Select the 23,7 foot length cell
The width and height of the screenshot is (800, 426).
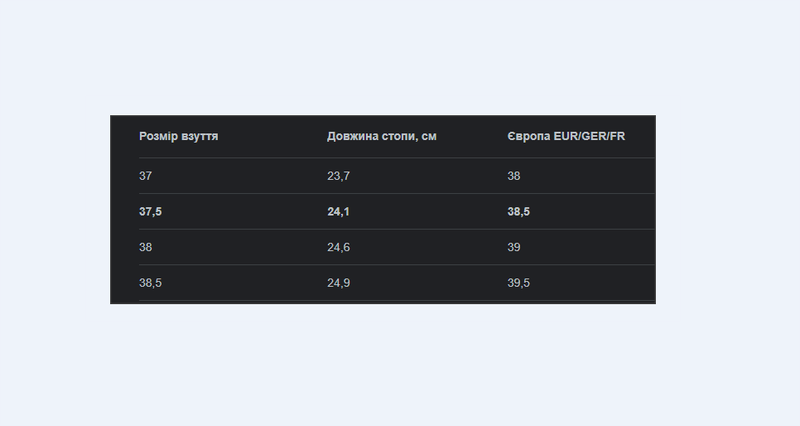pos(338,176)
